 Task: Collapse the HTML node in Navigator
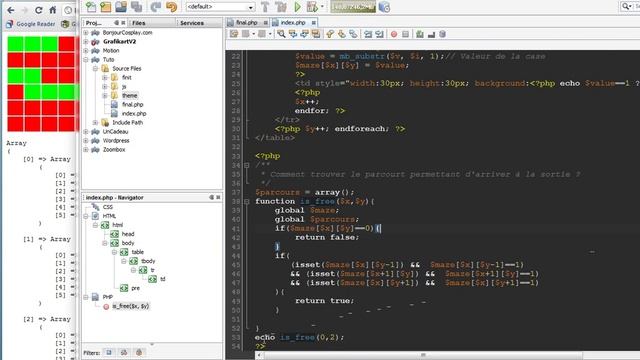click(86, 216)
